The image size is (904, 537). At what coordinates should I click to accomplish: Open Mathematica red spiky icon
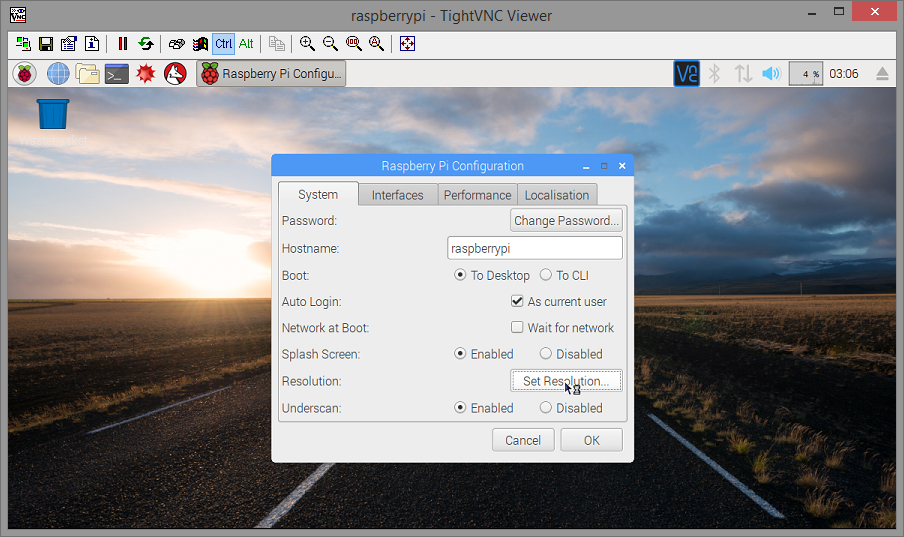pos(146,74)
